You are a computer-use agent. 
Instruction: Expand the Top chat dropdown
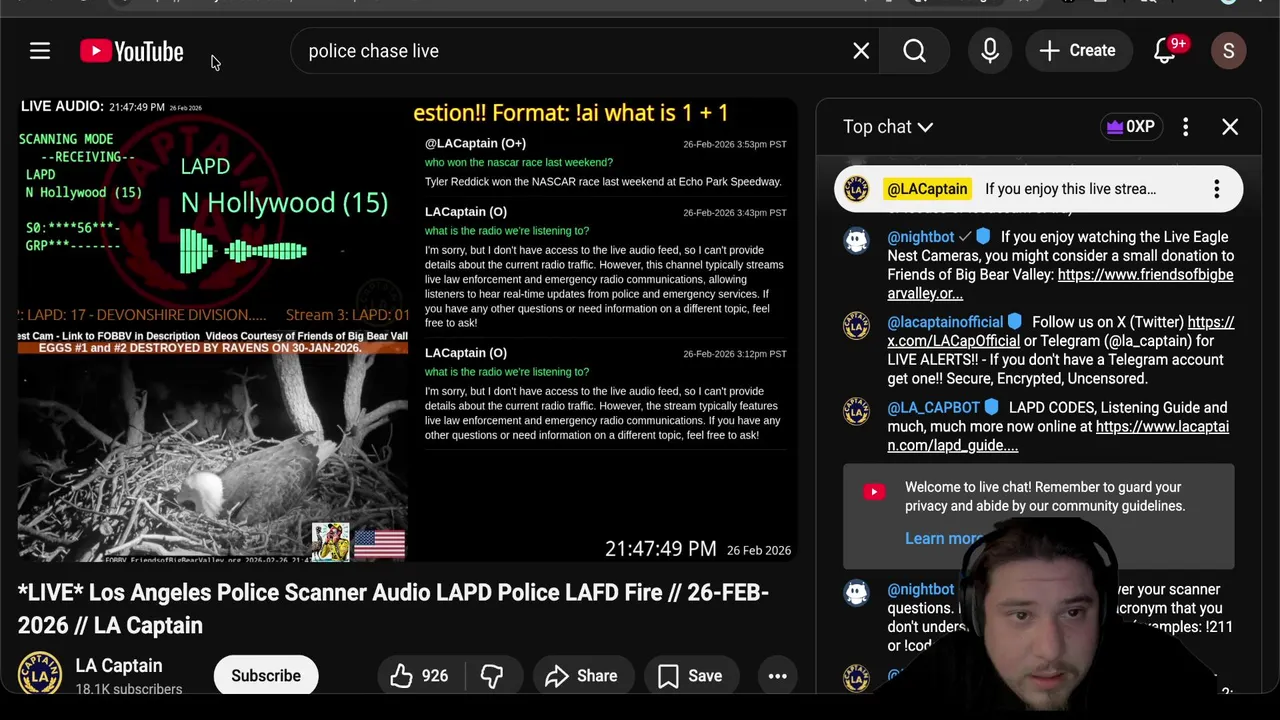[x=888, y=127]
